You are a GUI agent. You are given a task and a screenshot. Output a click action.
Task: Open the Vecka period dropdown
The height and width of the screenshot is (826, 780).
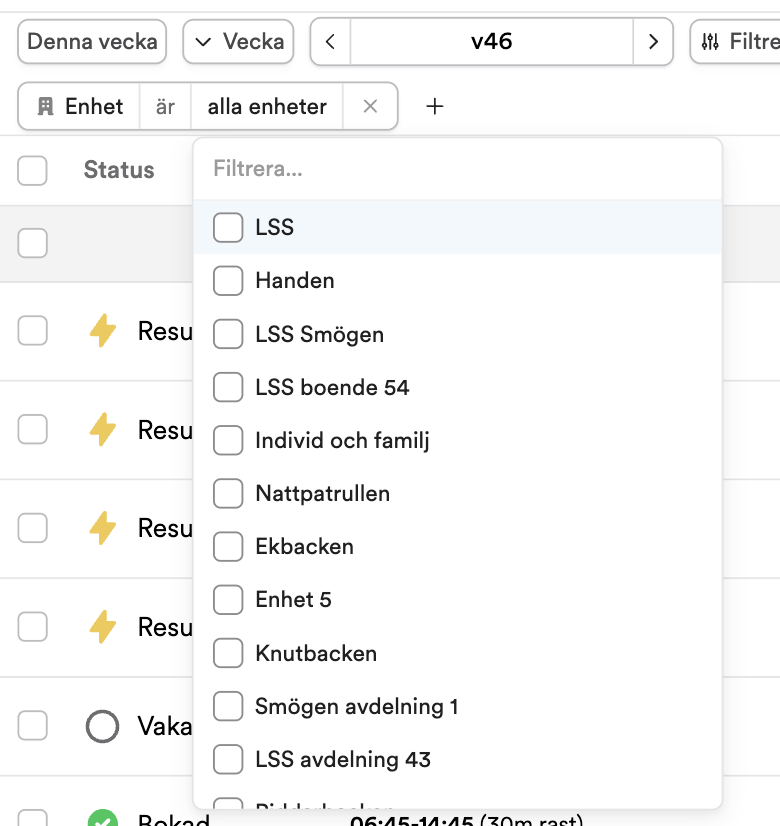[239, 42]
